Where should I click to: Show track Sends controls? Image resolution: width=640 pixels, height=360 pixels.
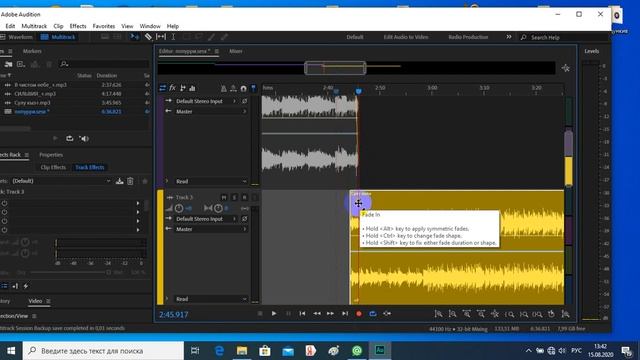(x=182, y=88)
